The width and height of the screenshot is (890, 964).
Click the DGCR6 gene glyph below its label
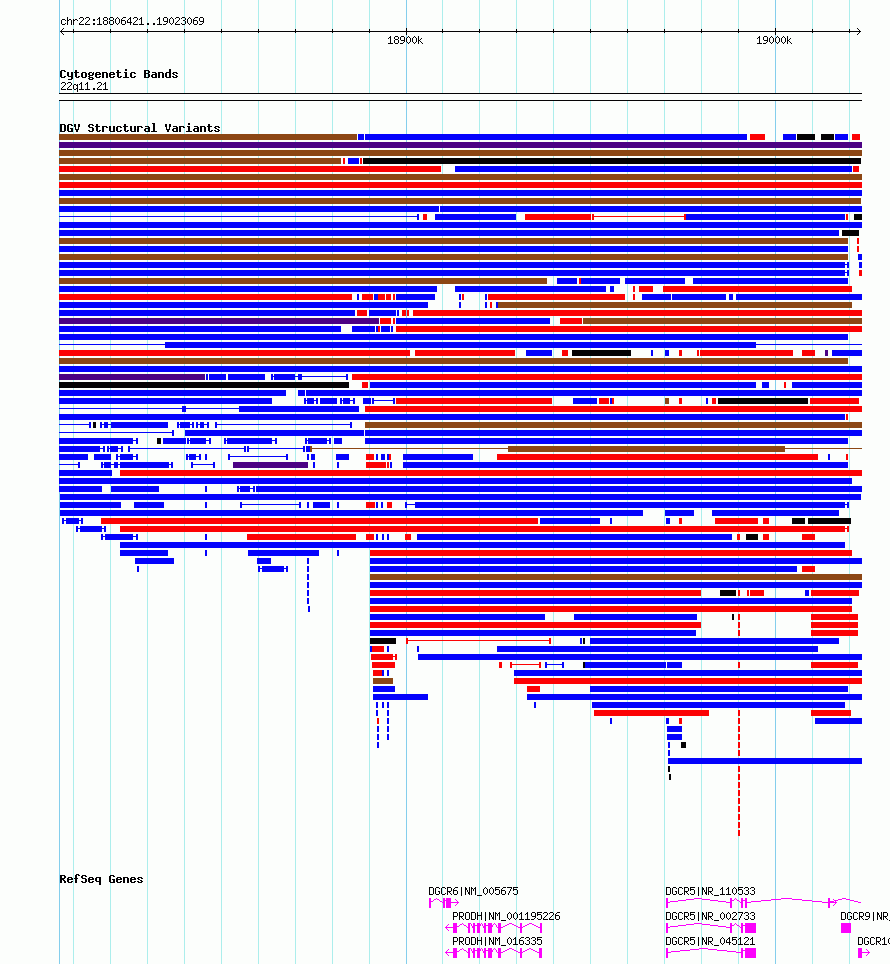click(444, 903)
